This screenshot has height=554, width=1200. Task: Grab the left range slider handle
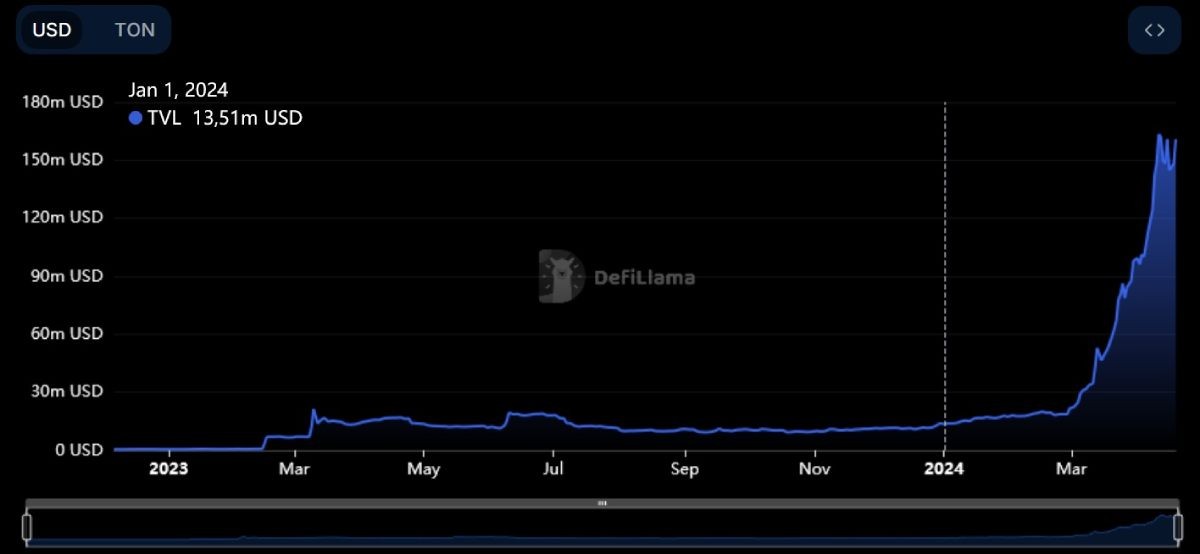coord(28,527)
